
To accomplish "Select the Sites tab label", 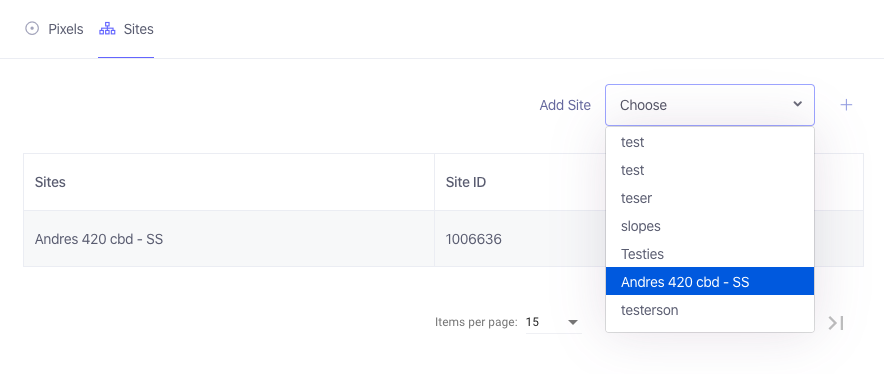I will point(139,29).
